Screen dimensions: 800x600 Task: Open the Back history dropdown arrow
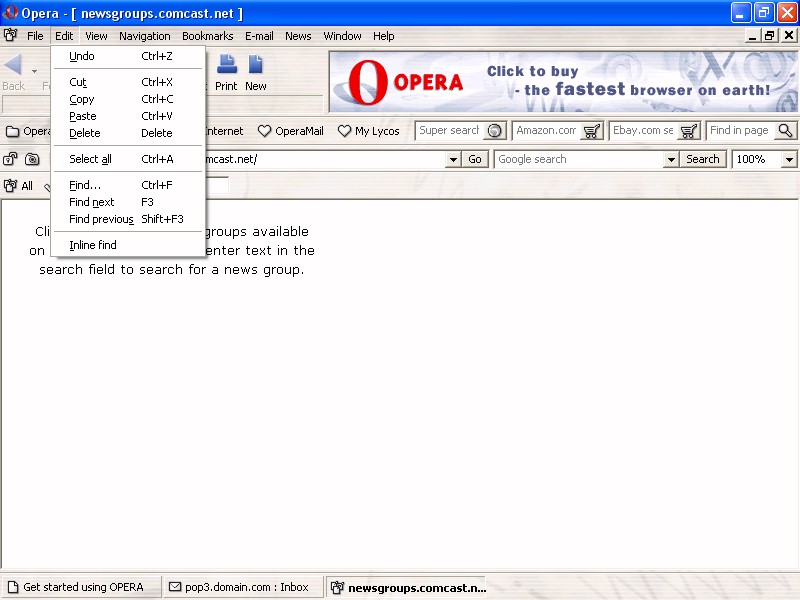tap(34, 71)
